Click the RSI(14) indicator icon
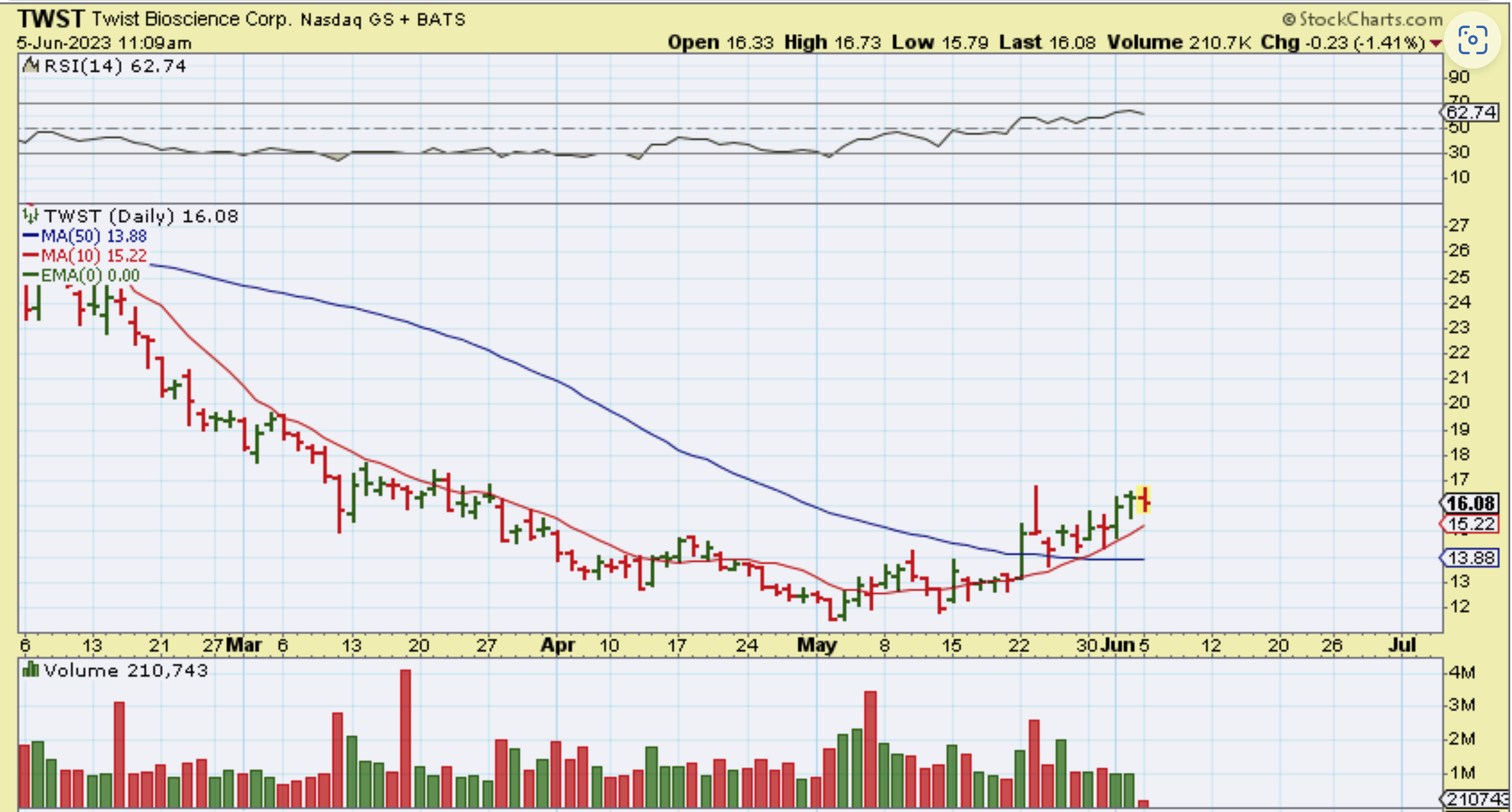This screenshot has width=1512, height=812. tap(30, 66)
